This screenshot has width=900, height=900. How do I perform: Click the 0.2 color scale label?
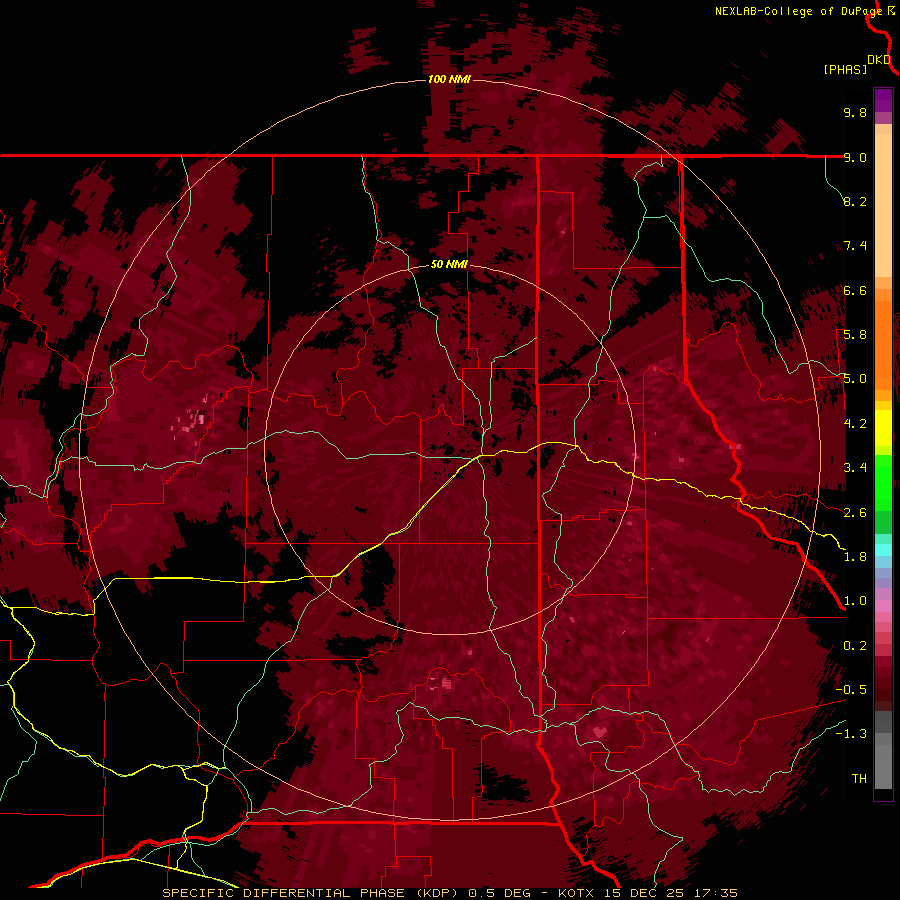[855, 646]
